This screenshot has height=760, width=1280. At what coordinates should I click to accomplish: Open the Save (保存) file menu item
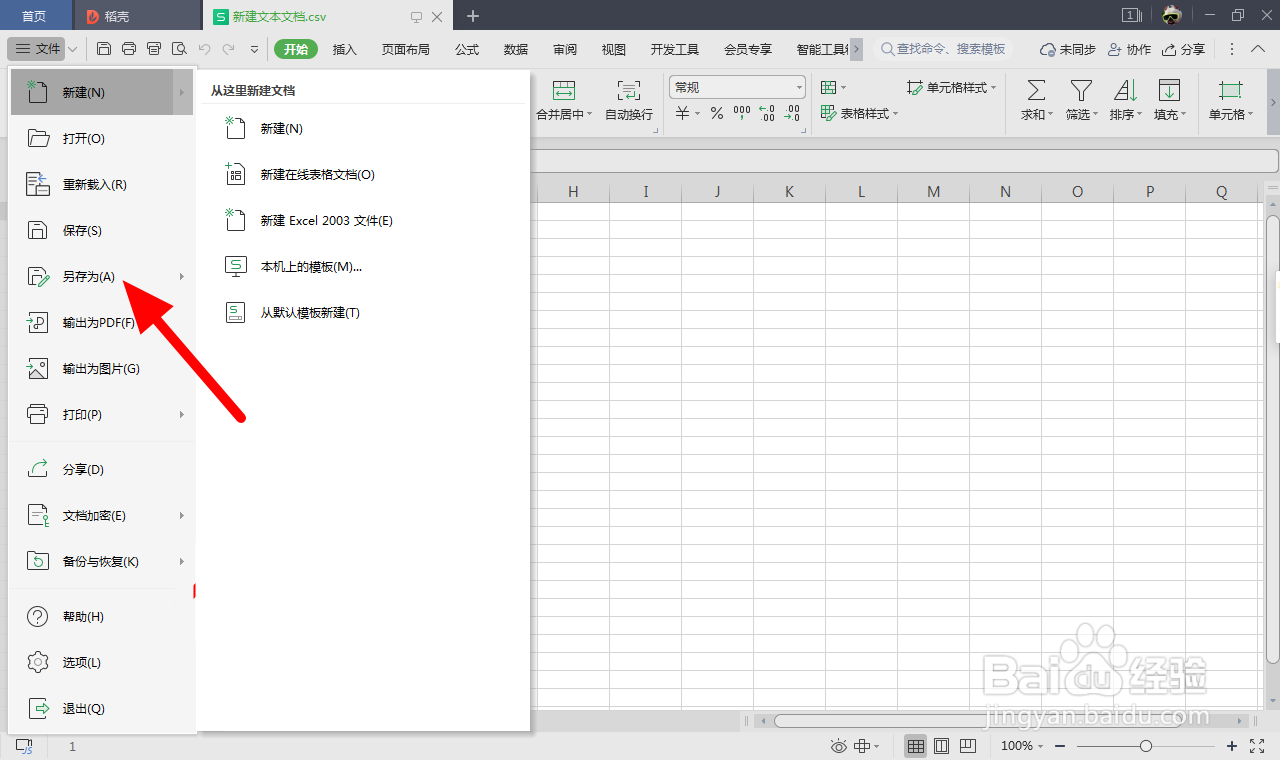coord(100,230)
